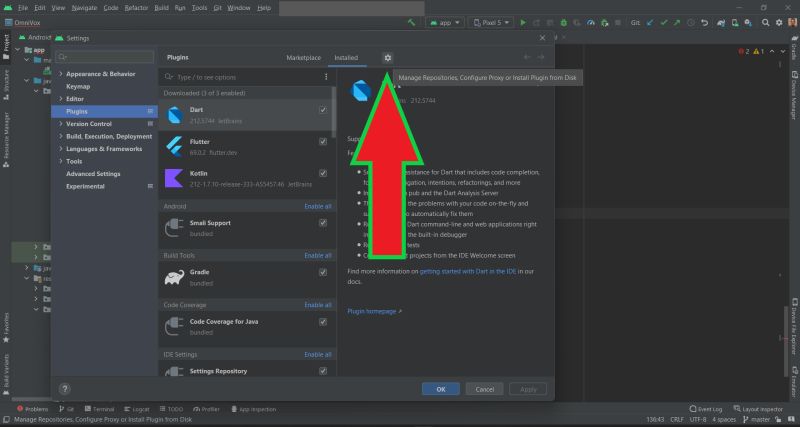Disable the Kotlin plugin checkbox
The image size is (800, 427).
pyautogui.click(x=322, y=173)
